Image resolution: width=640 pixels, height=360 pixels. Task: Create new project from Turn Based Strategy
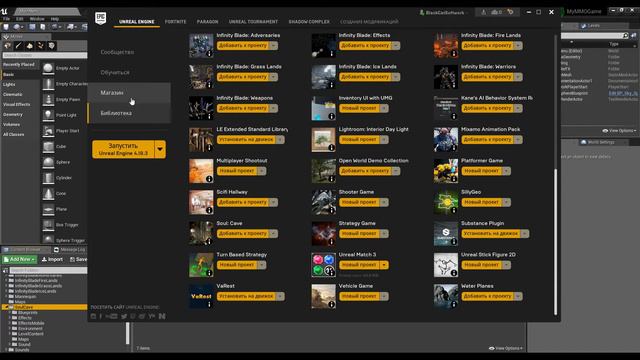click(x=237, y=265)
